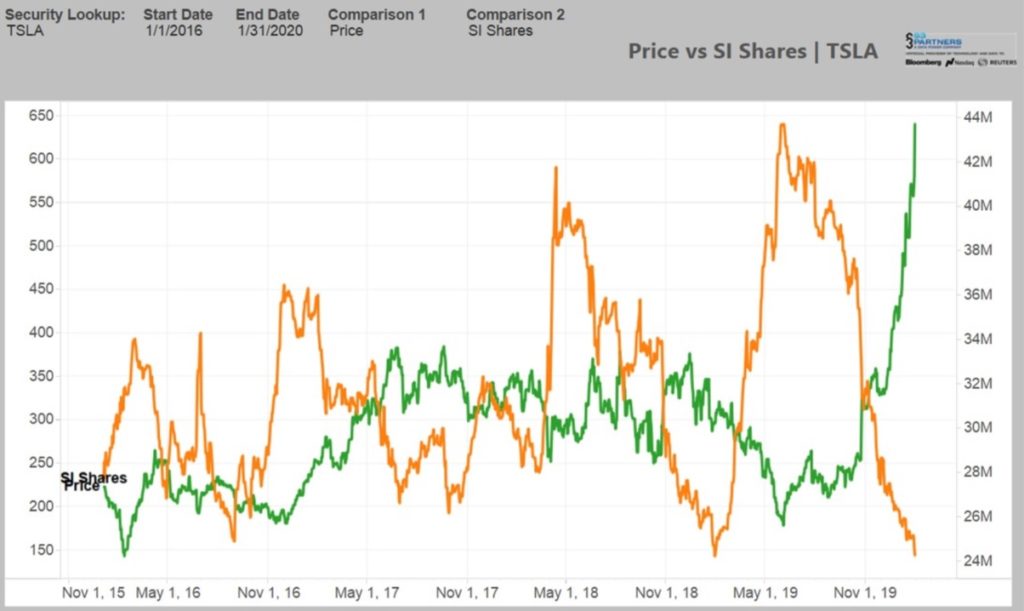Click the 44M tick on the shares axis
This screenshot has width=1024, height=611.
978,118
